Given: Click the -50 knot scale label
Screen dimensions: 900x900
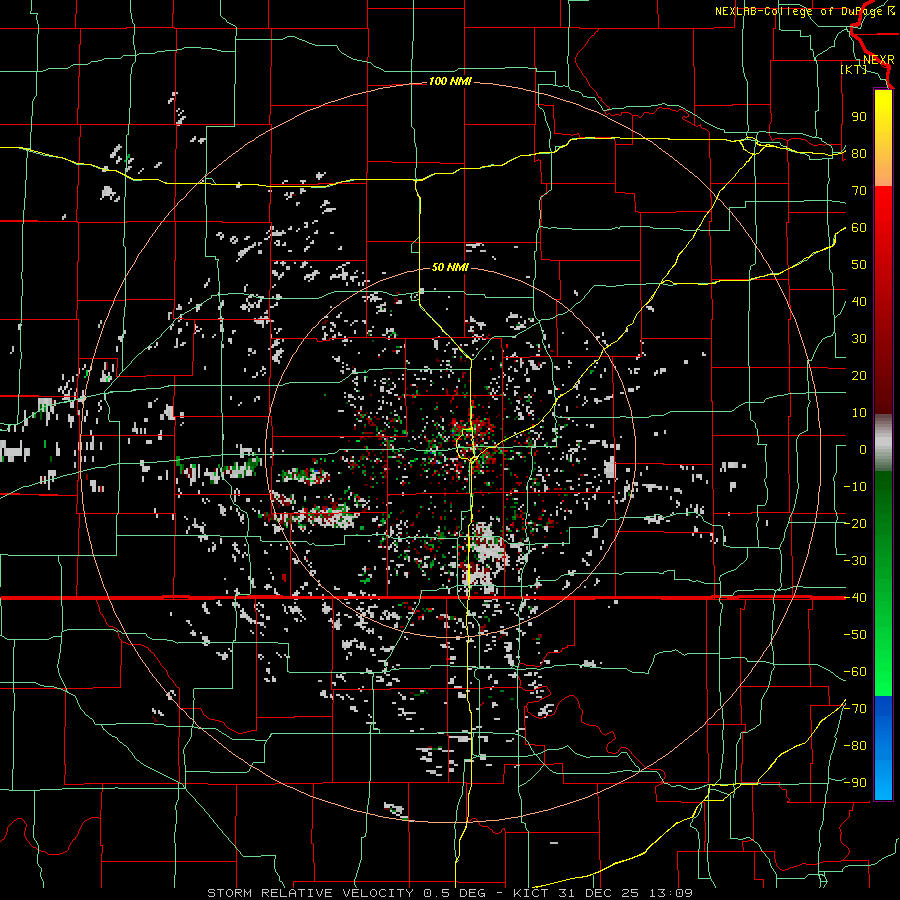Looking at the screenshot, I should click(x=855, y=635).
